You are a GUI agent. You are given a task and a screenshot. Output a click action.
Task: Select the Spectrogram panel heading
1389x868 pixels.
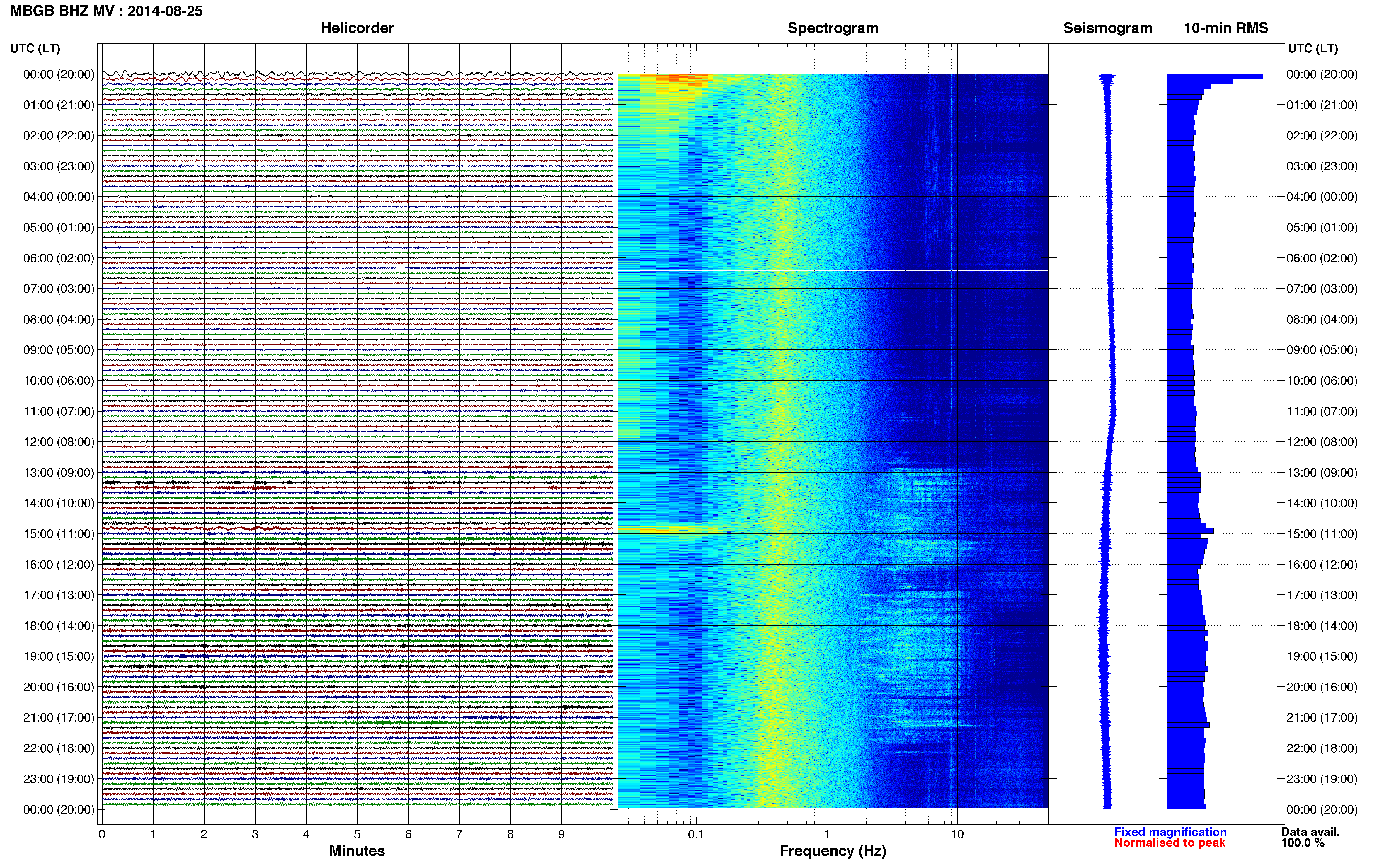point(833,28)
